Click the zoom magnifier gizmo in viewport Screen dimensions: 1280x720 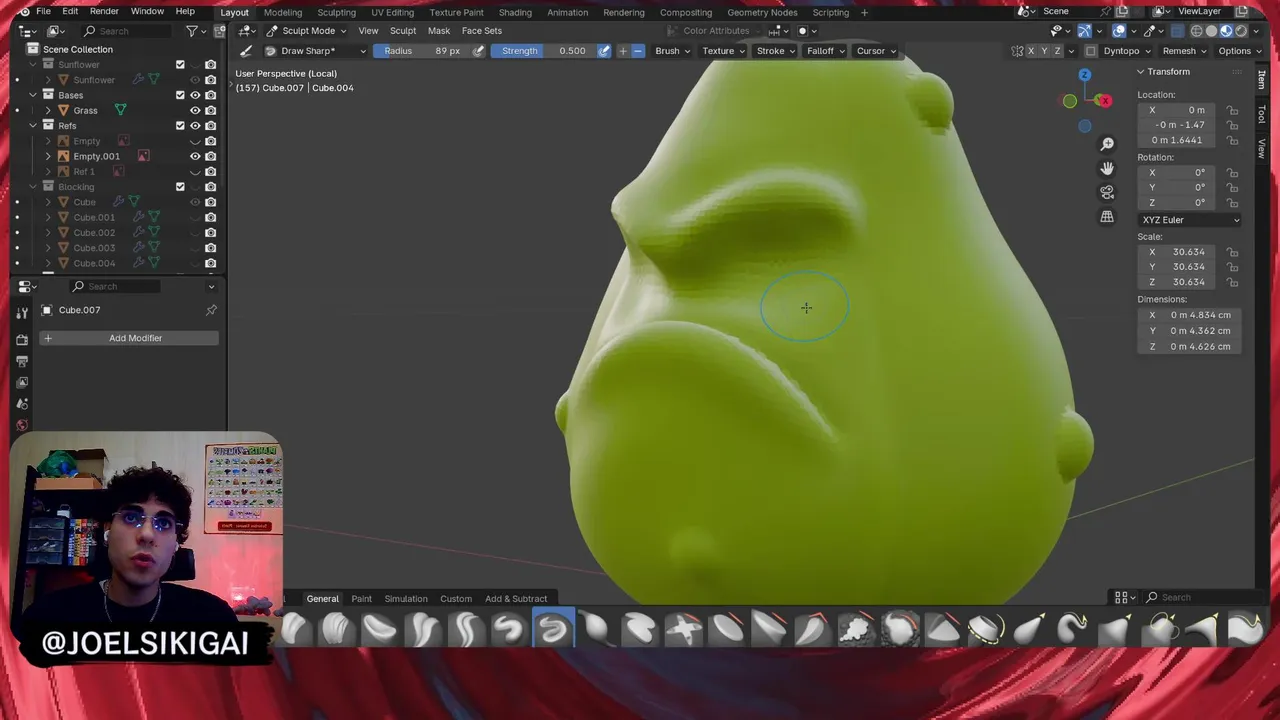coord(1107,144)
